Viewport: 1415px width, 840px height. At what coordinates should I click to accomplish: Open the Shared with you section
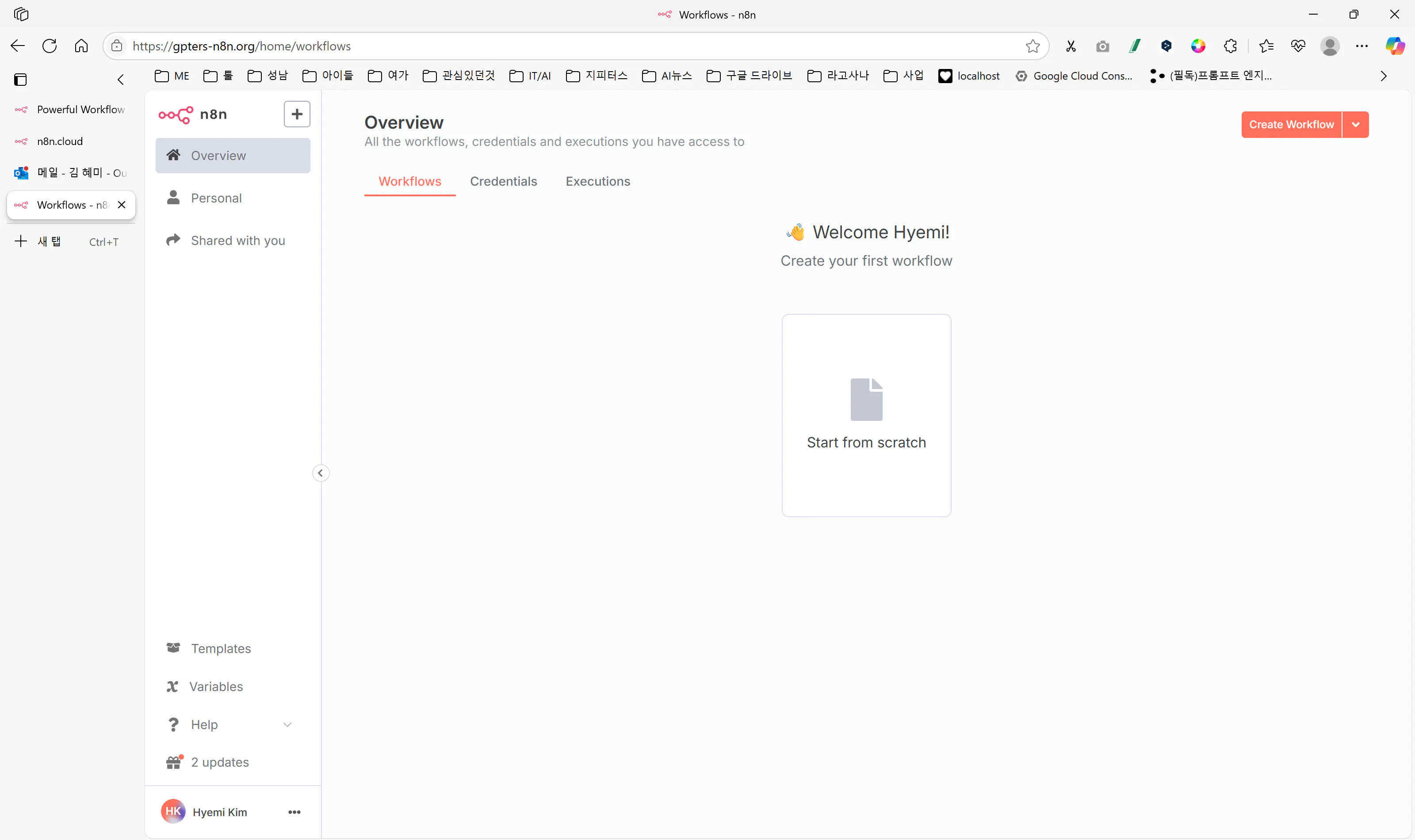coord(237,241)
